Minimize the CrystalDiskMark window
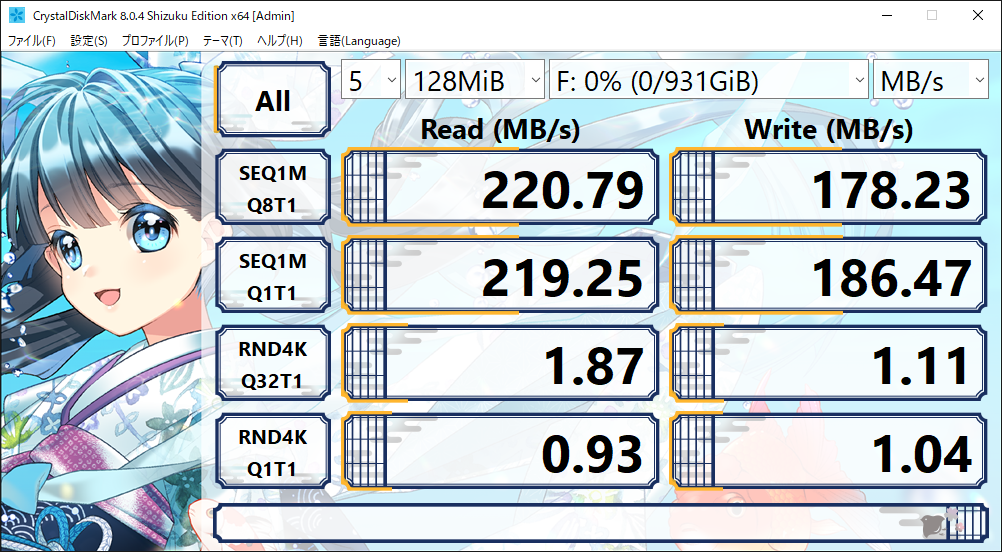The image size is (1002, 552). [886, 15]
